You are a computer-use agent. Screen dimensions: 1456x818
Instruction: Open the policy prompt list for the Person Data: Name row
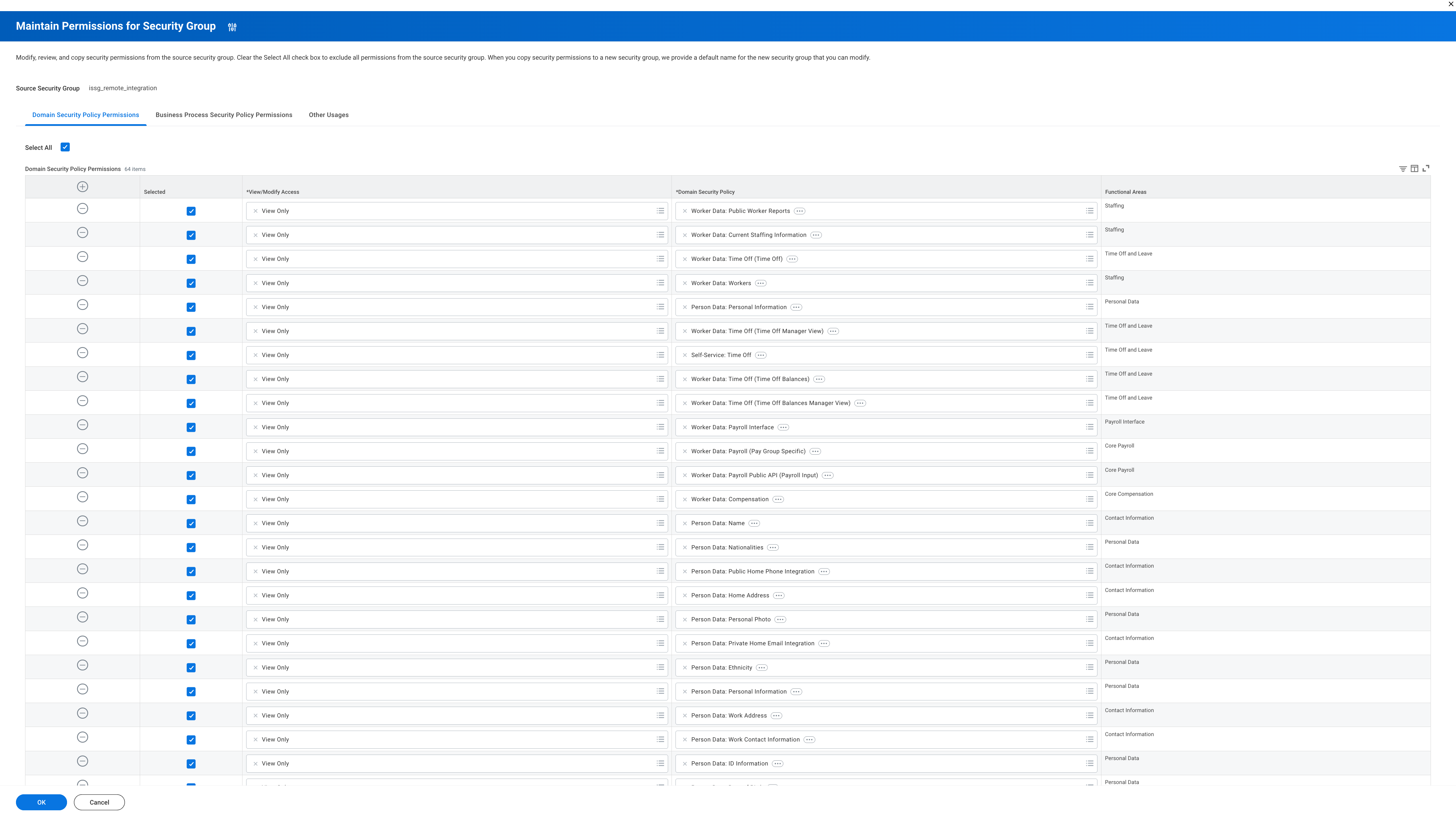click(1089, 523)
